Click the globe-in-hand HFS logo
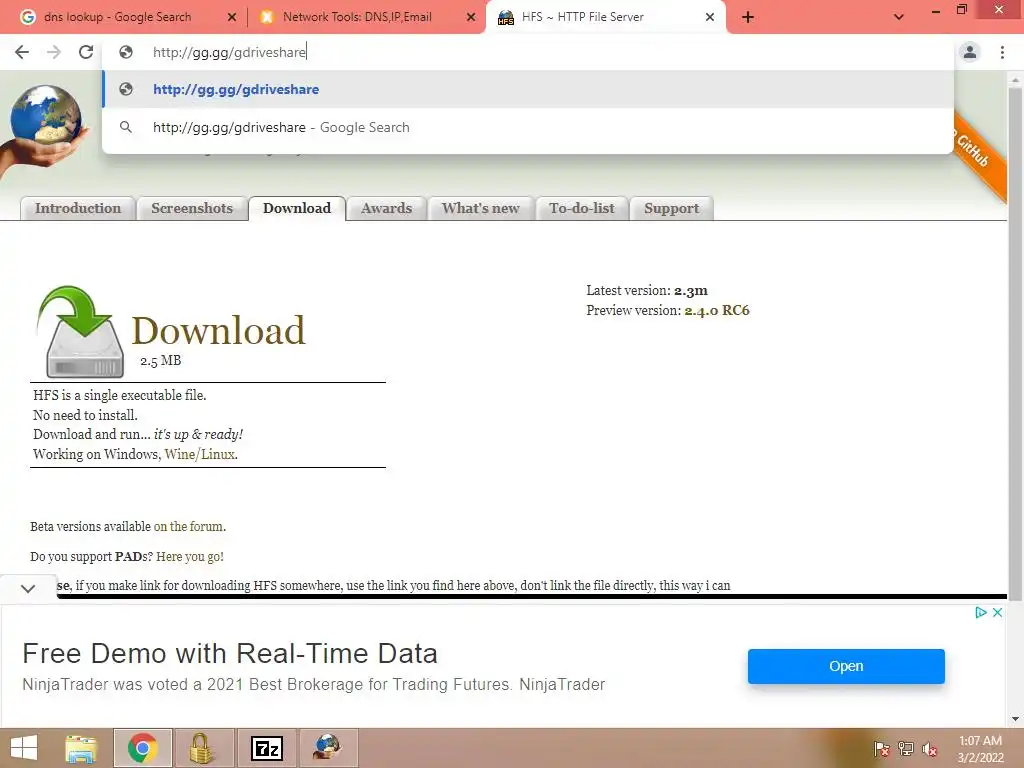 click(44, 127)
